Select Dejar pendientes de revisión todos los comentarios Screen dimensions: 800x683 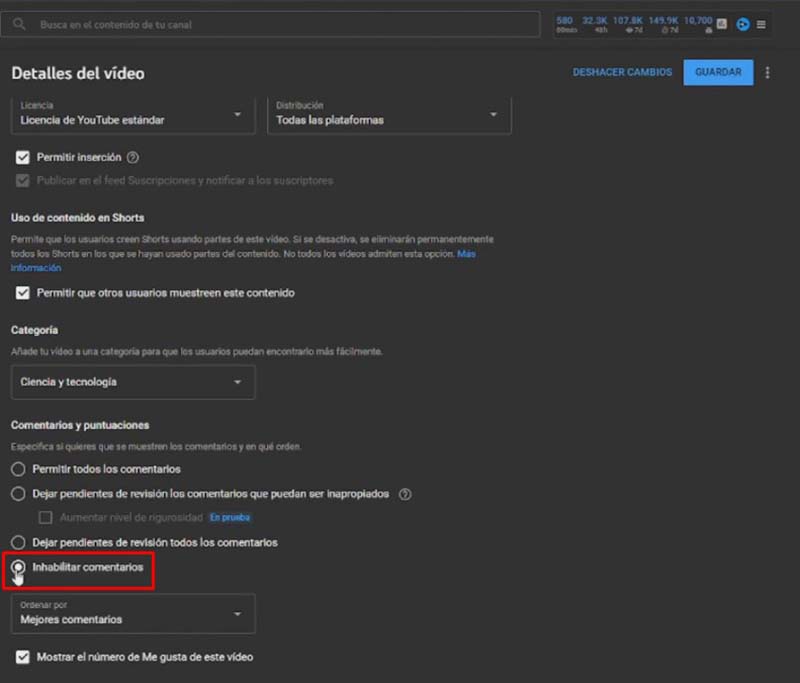click(x=18, y=542)
